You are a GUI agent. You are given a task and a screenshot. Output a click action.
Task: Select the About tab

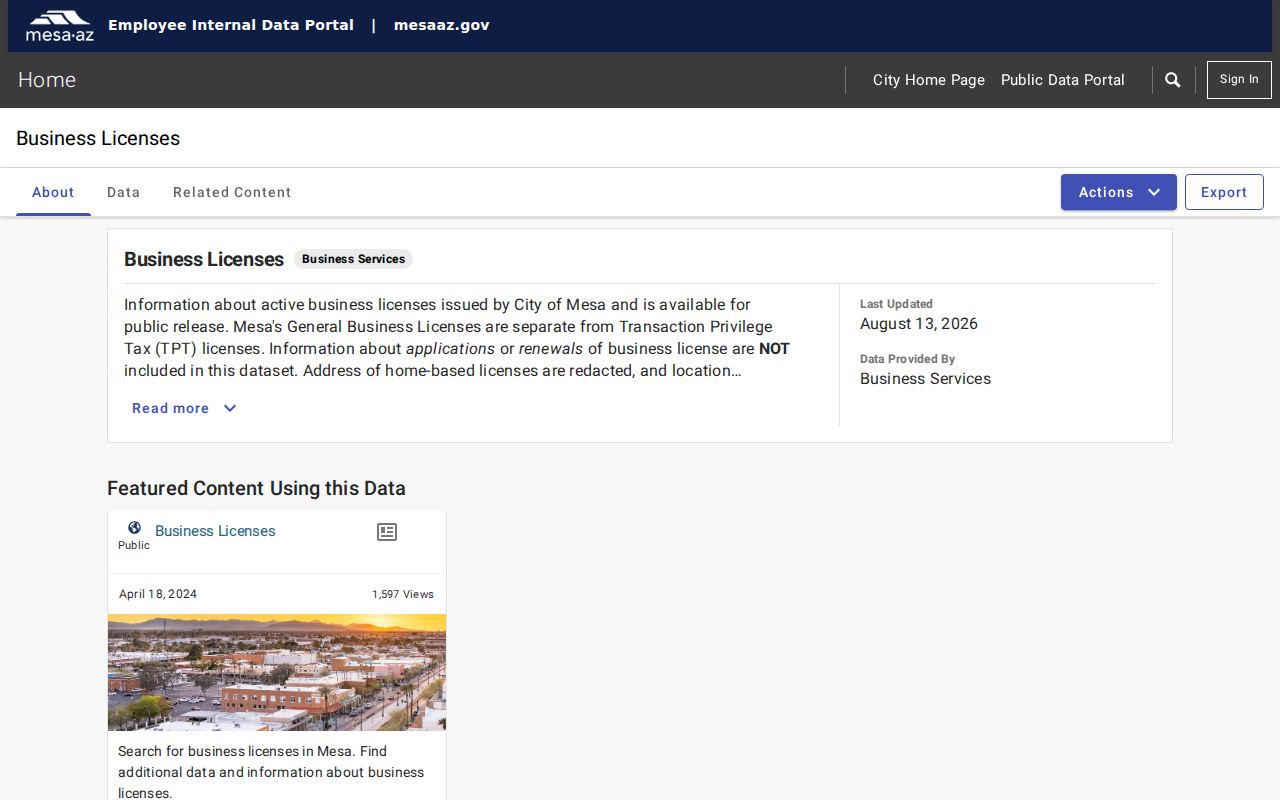click(53, 192)
